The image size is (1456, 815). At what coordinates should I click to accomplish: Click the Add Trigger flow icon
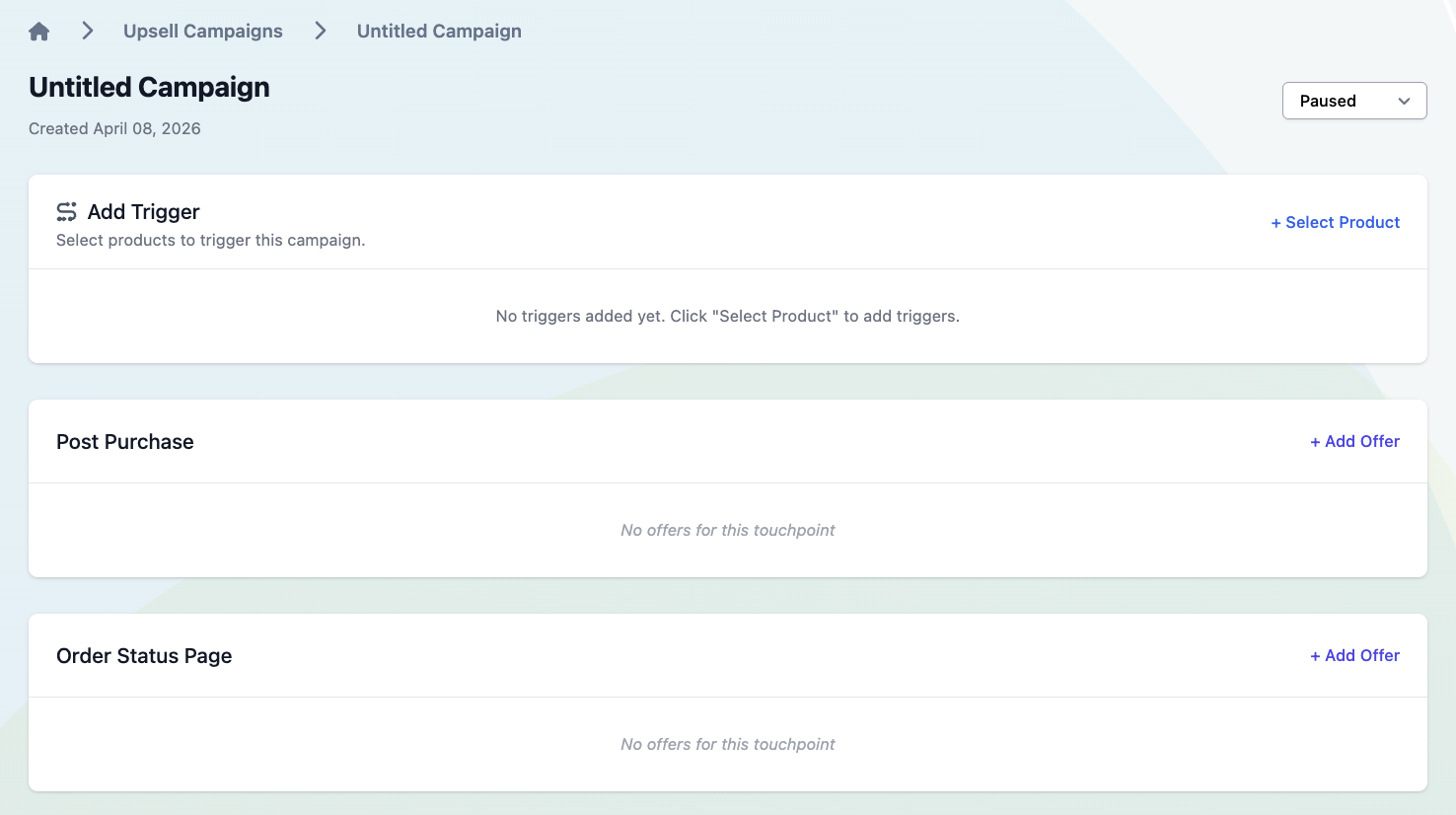66,212
